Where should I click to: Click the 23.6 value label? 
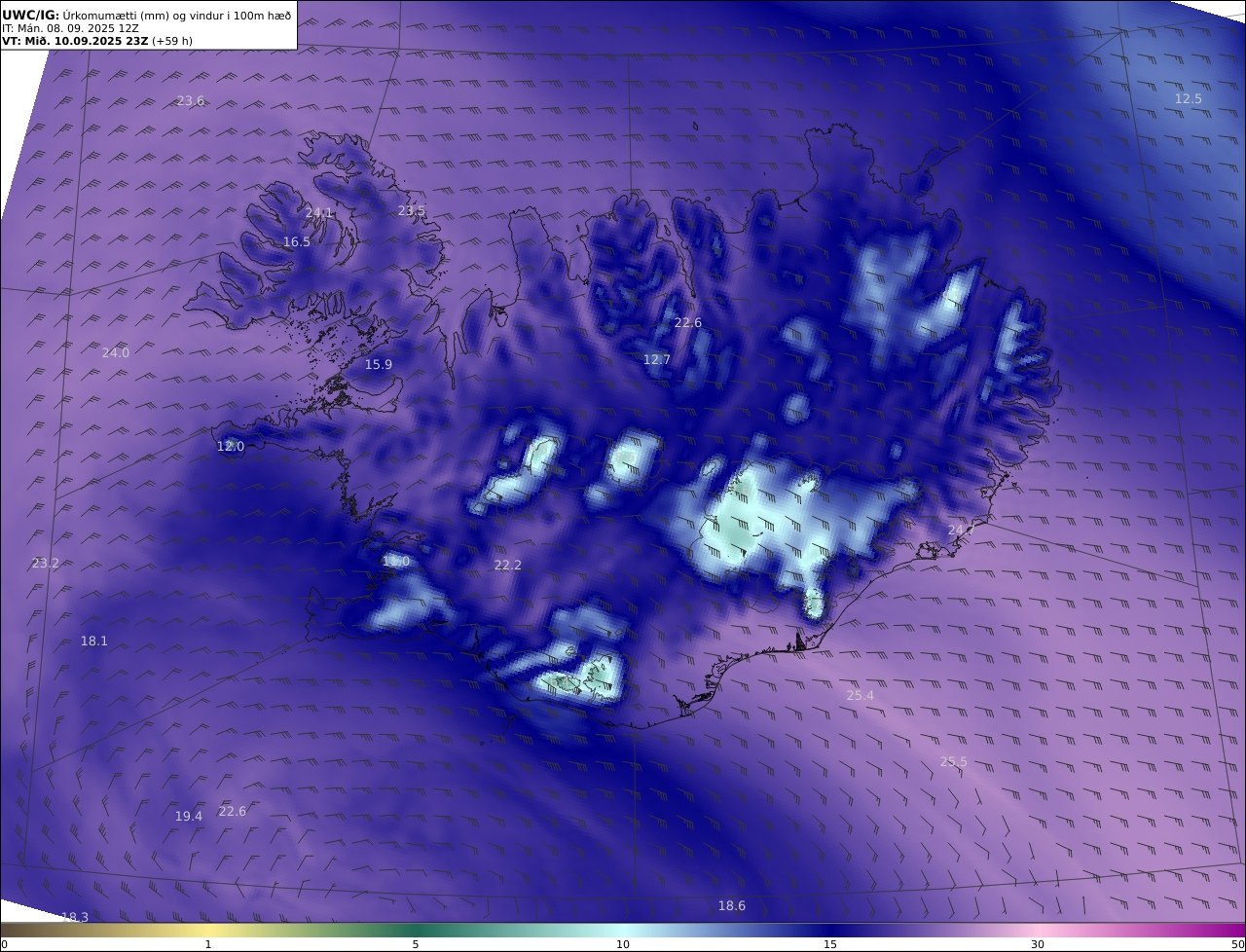click(x=191, y=101)
